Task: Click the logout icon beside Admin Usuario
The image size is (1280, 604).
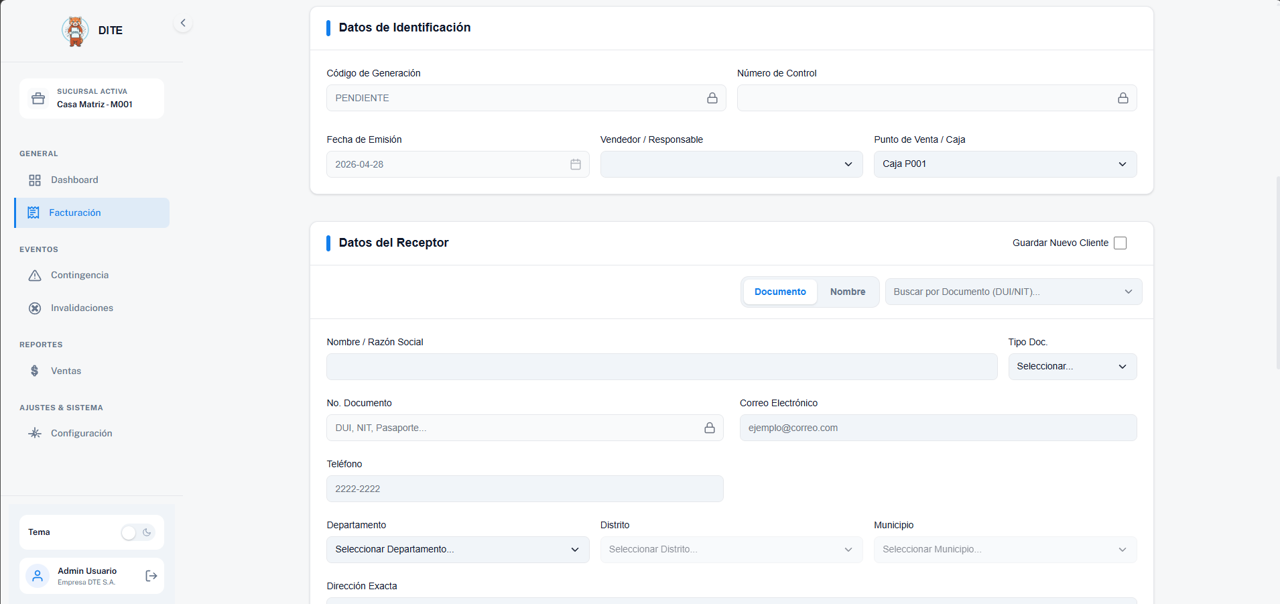Action: 151,576
